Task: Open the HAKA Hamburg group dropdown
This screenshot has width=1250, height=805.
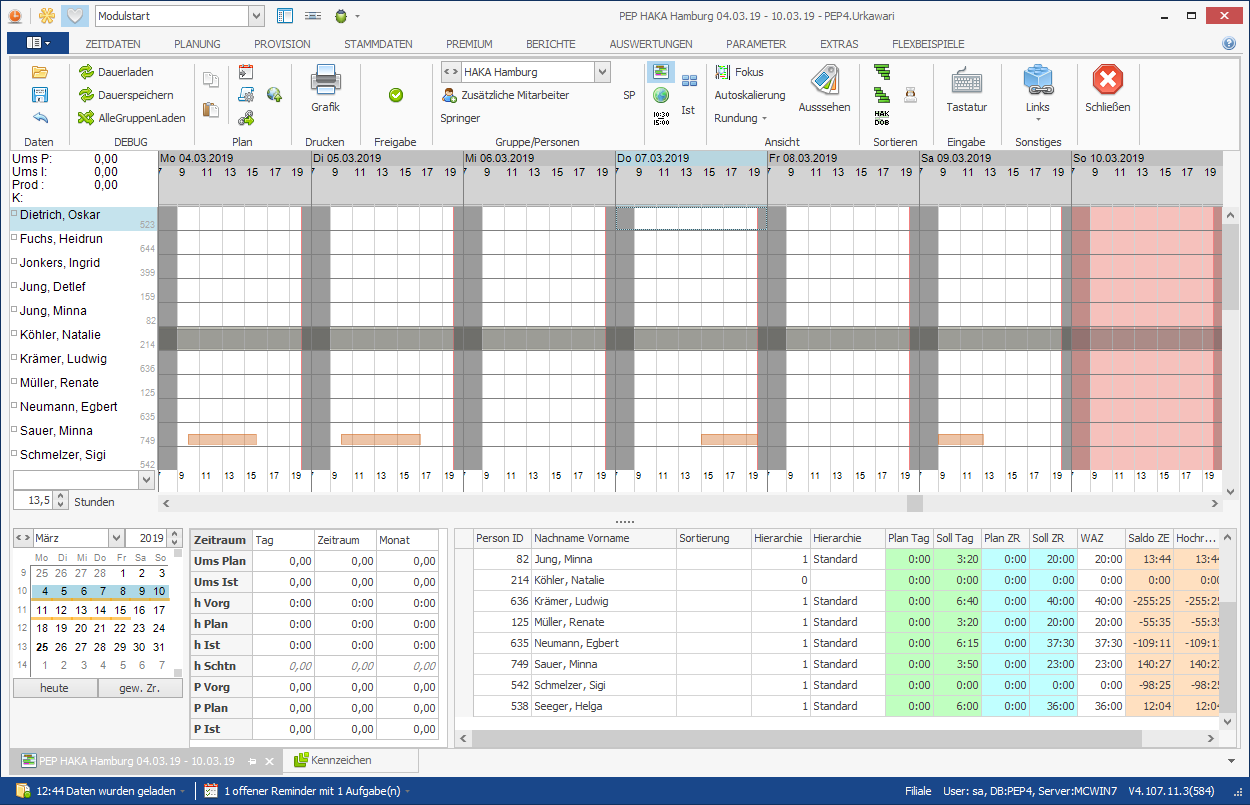Action: [x=602, y=72]
